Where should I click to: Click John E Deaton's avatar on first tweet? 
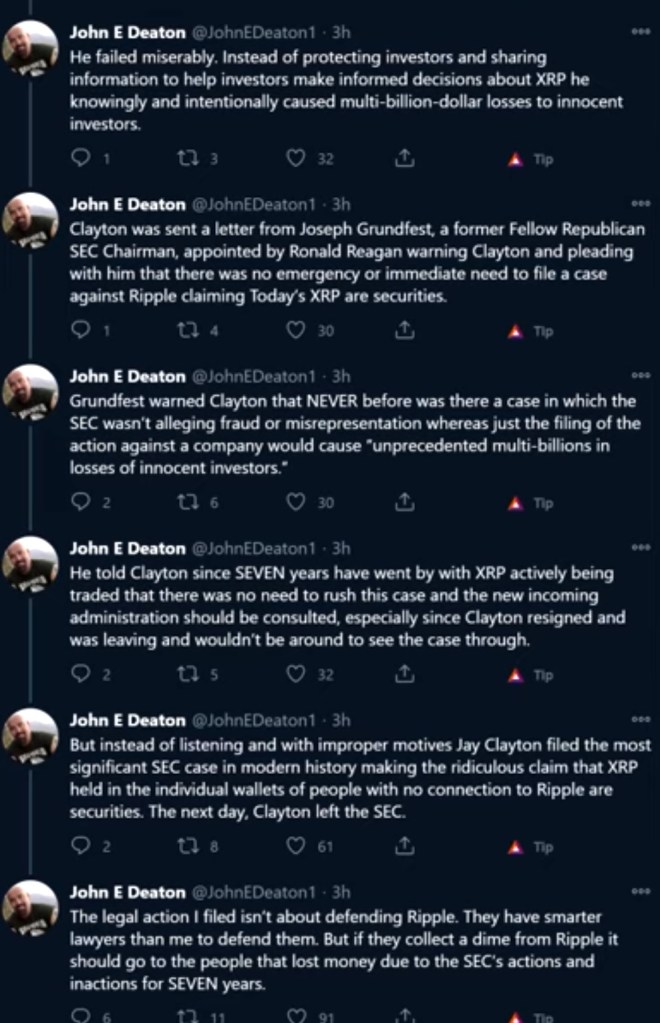pos(32,48)
